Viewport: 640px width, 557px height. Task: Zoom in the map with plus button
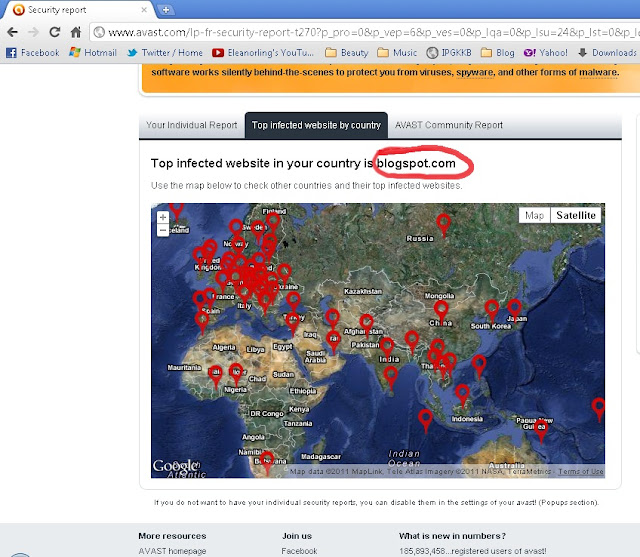(x=163, y=217)
